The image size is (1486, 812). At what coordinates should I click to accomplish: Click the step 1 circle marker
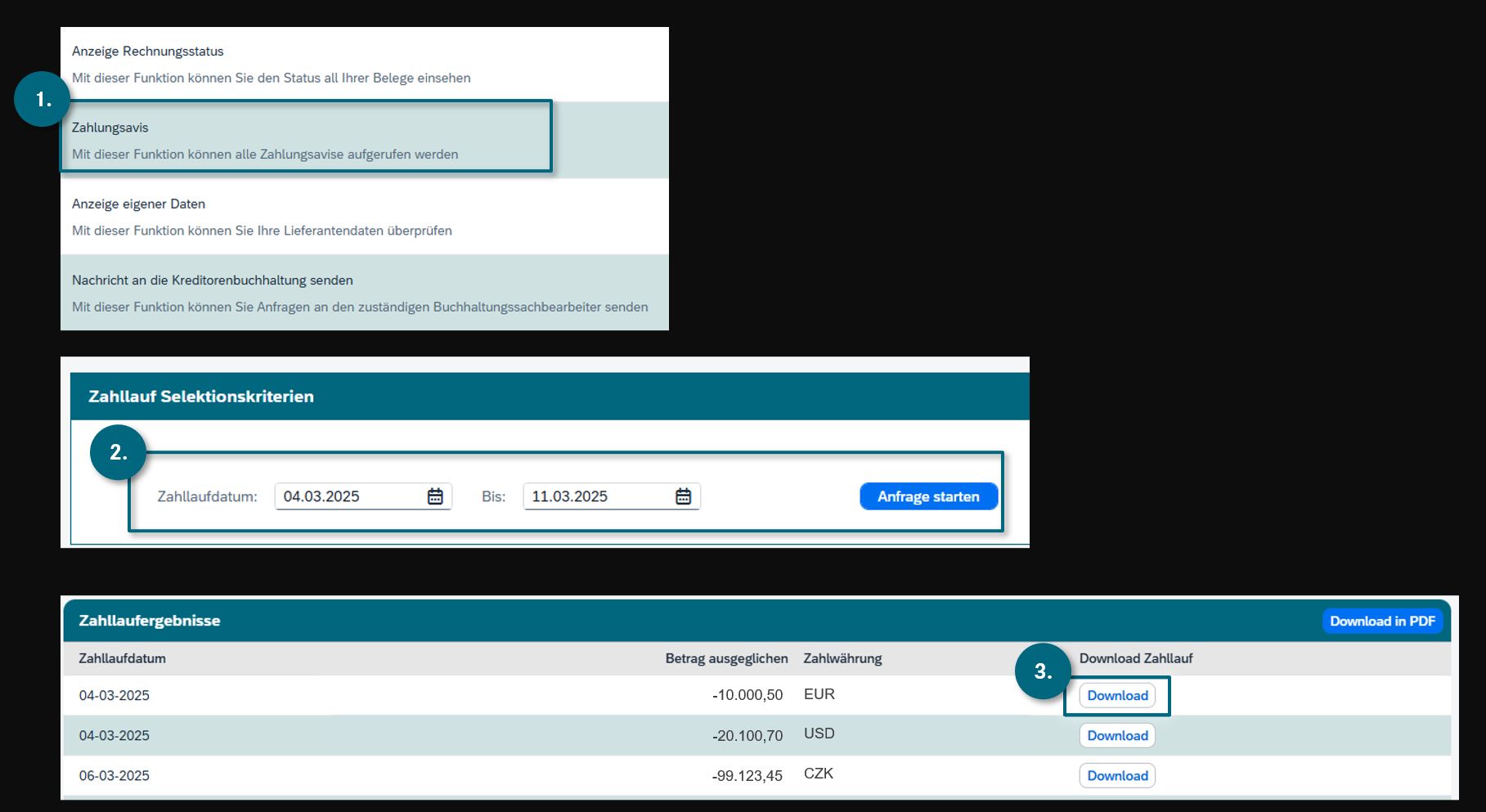pos(43,100)
